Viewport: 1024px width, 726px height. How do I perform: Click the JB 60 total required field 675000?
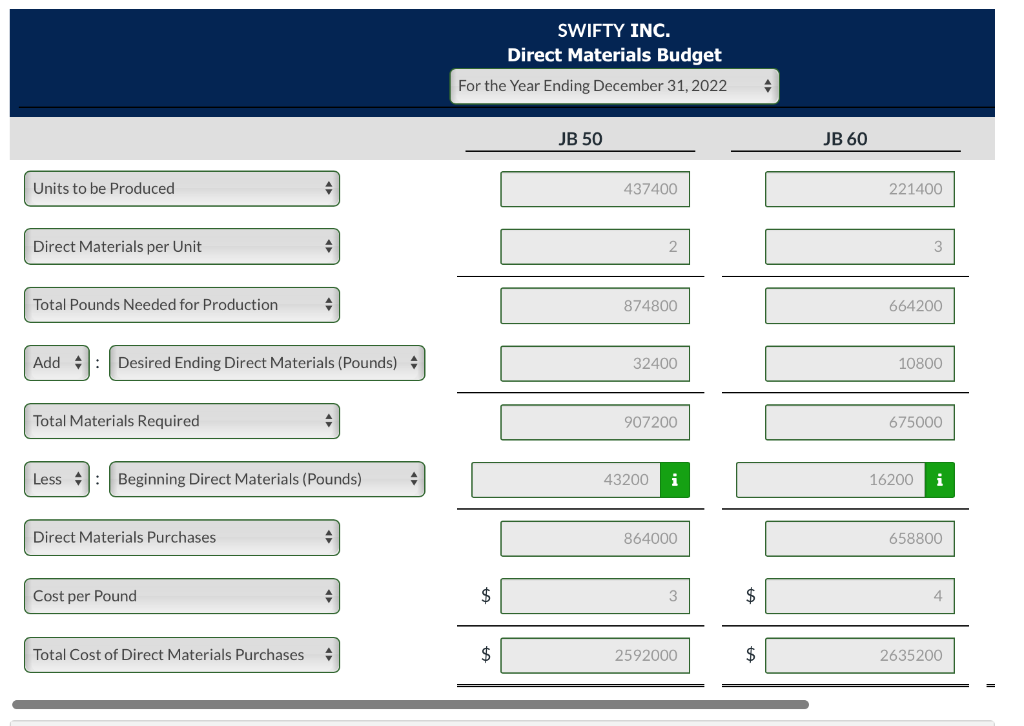(860, 422)
